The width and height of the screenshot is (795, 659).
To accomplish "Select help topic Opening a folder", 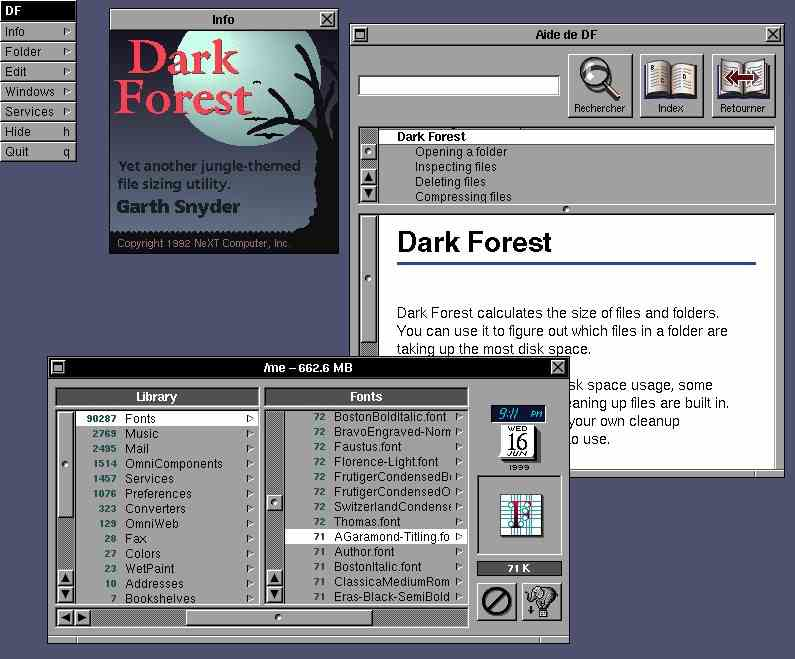I will tap(576, 152).
